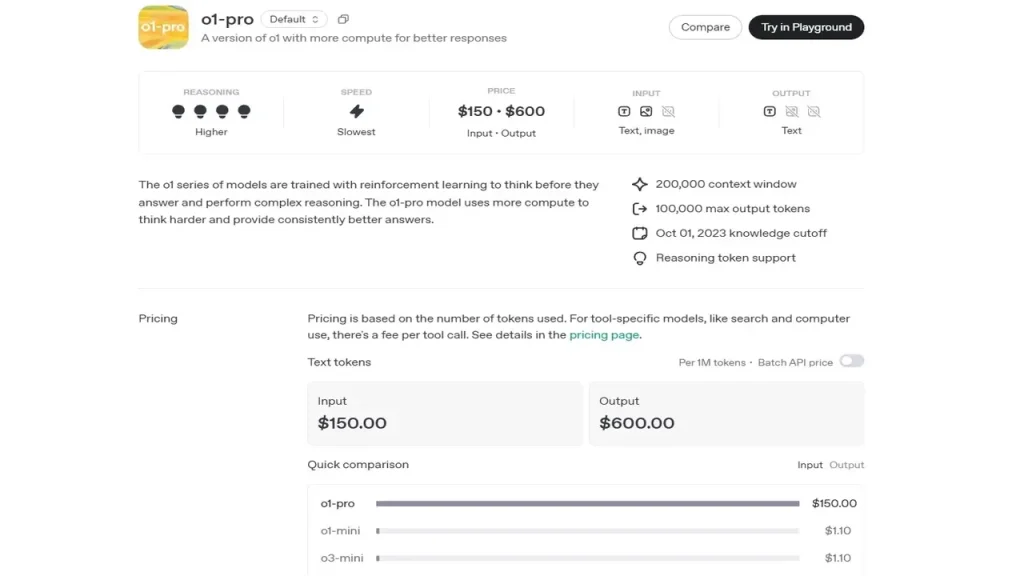Click the Compare button
This screenshot has width=1024, height=576.
click(x=705, y=27)
